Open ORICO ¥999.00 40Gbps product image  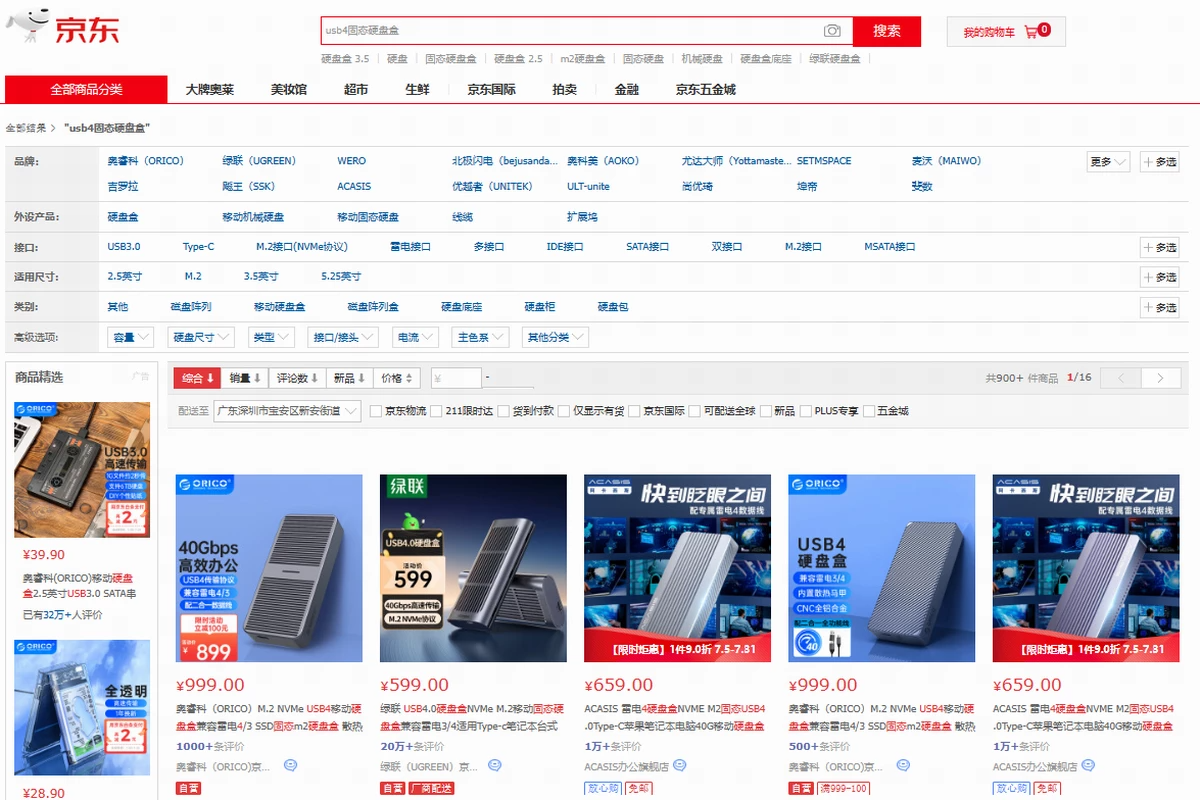pyautogui.click(x=269, y=568)
